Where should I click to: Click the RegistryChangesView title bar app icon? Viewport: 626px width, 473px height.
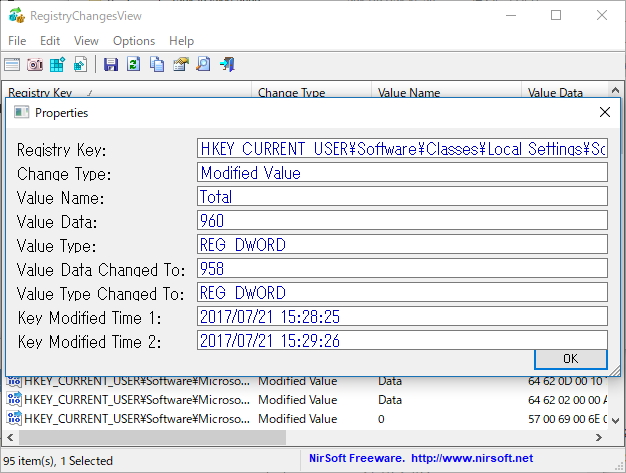click(17, 16)
